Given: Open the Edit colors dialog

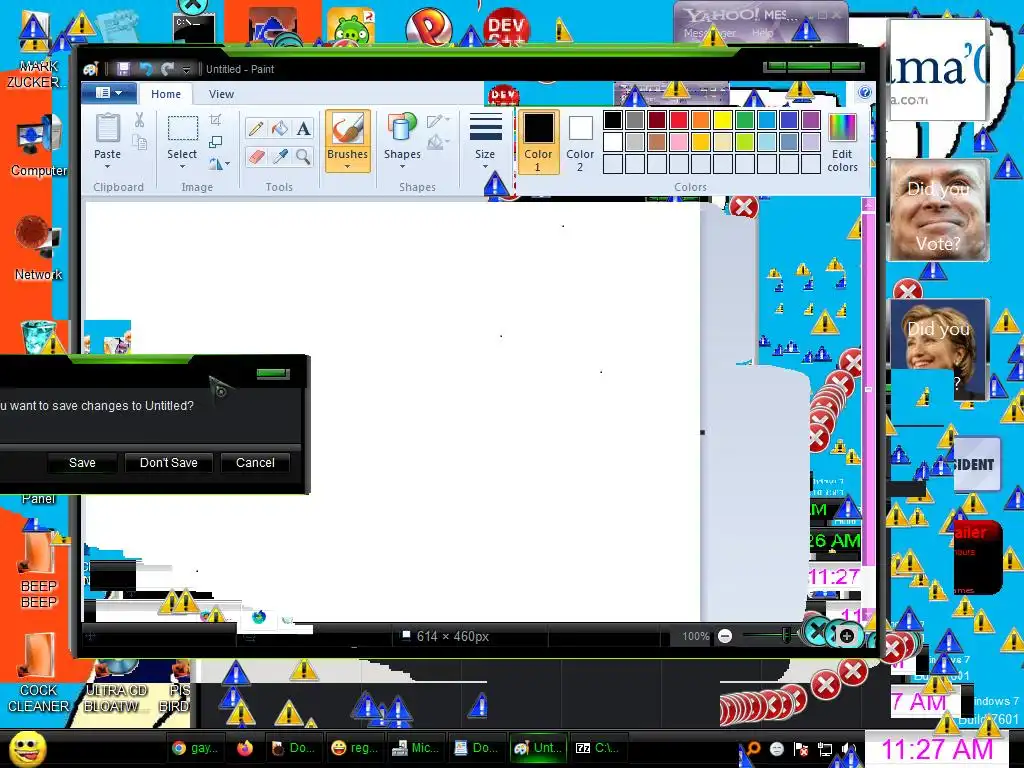Looking at the screenshot, I should [x=842, y=142].
